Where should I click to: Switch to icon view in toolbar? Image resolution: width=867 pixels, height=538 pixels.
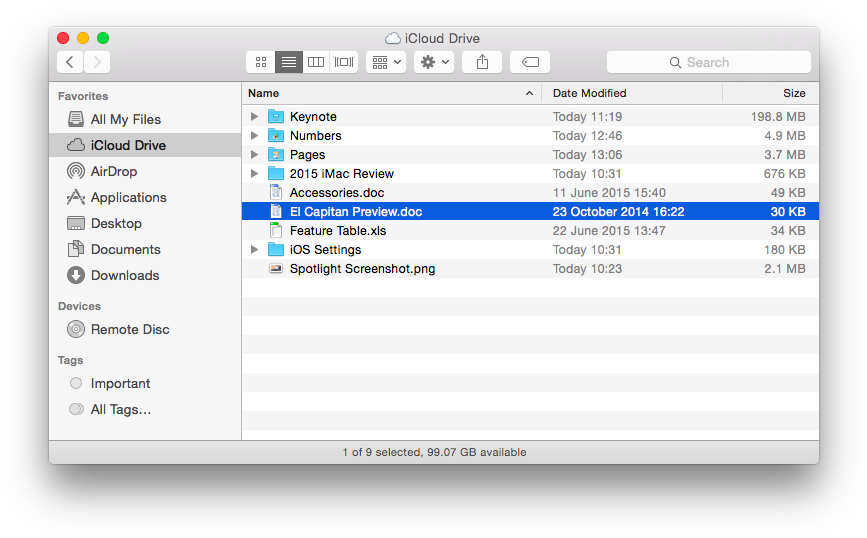[x=261, y=62]
